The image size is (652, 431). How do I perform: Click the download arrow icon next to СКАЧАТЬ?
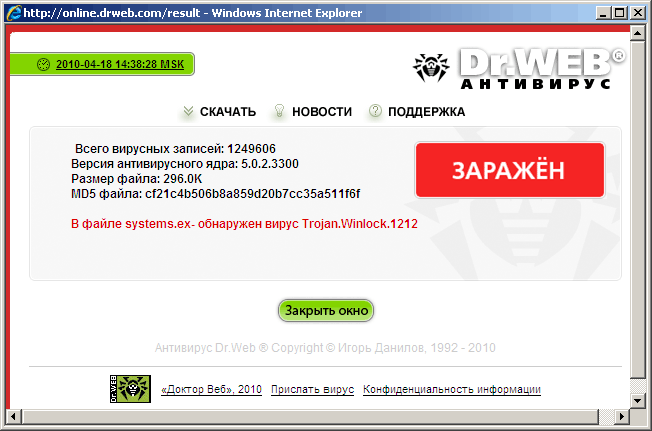[188, 111]
